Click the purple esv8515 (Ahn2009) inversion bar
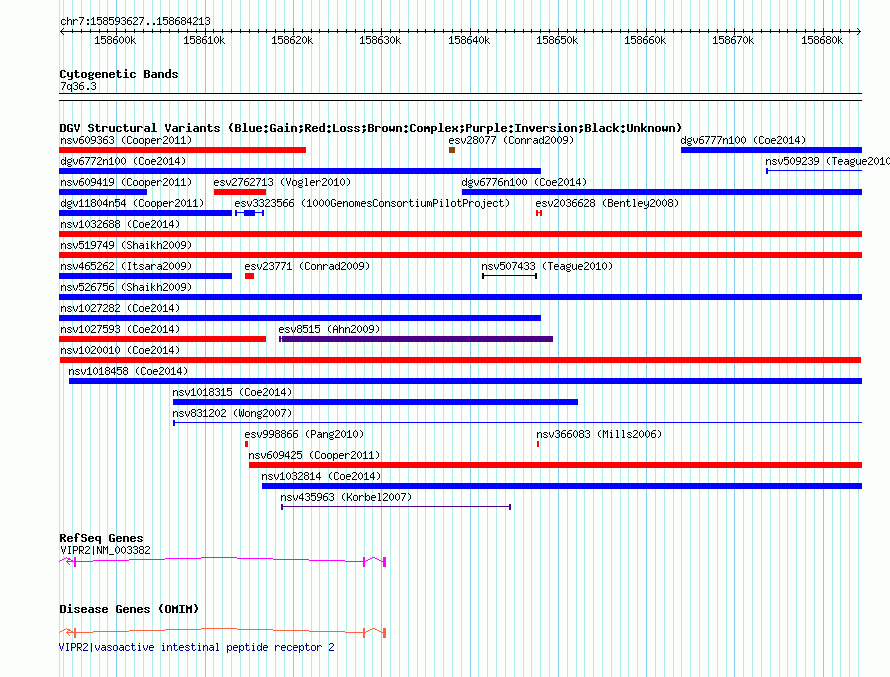Image resolution: width=890 pixels, height=677 pixels. pos(415,339)
